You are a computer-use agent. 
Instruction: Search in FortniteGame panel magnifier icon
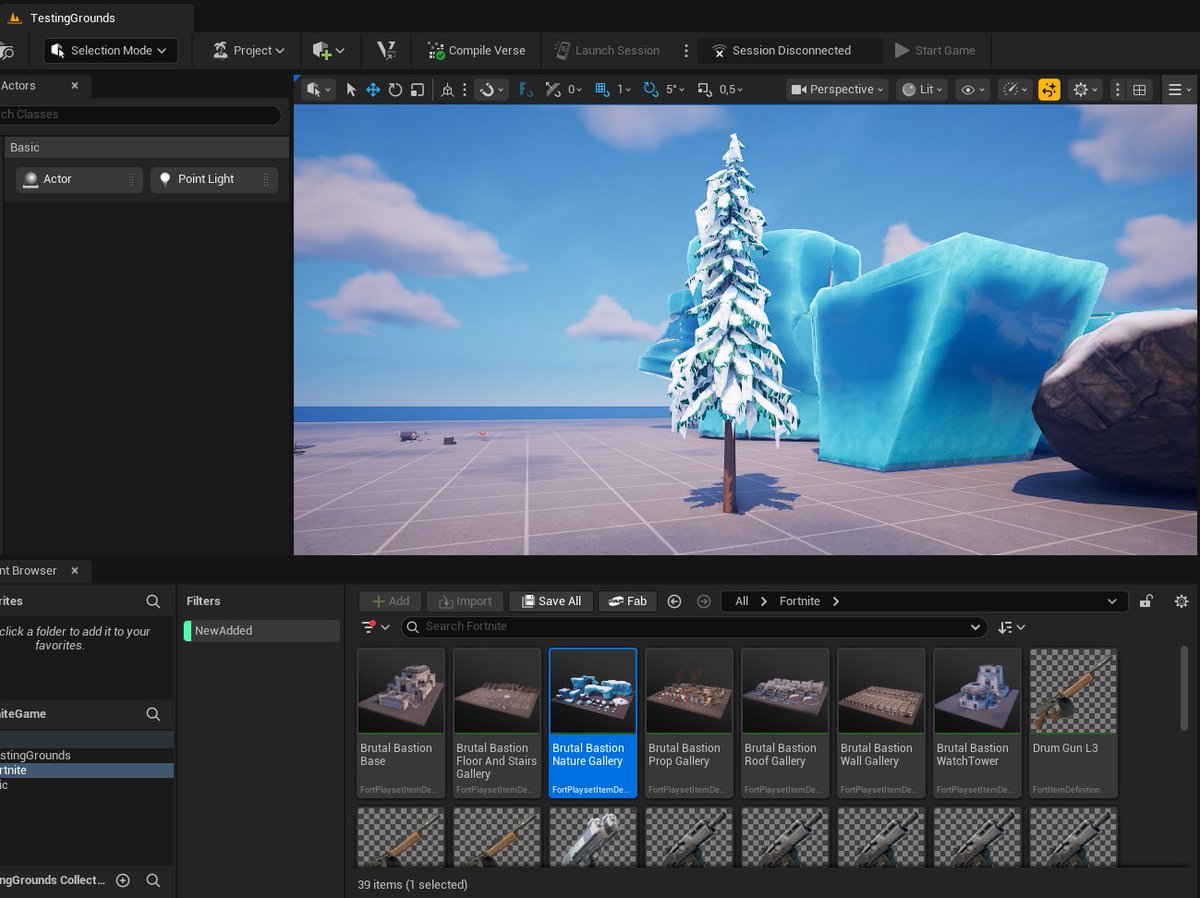pos(153,714)
